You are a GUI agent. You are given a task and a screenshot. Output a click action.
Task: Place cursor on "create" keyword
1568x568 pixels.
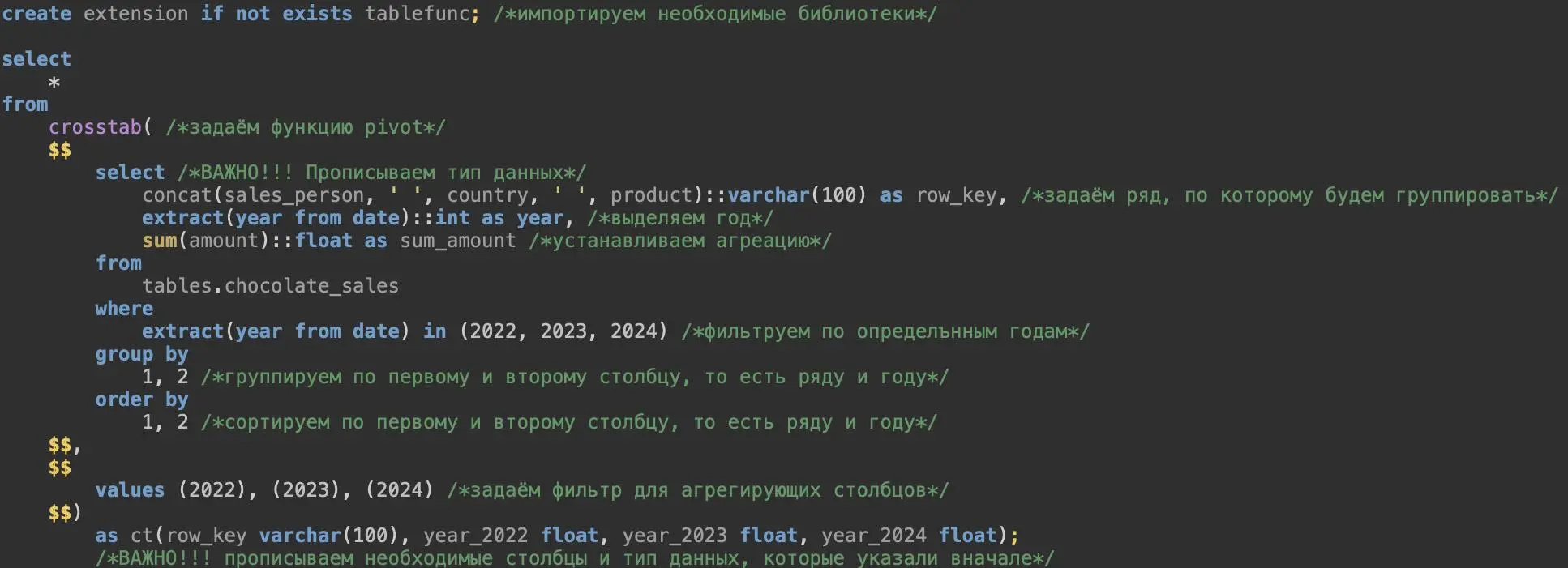36,14
